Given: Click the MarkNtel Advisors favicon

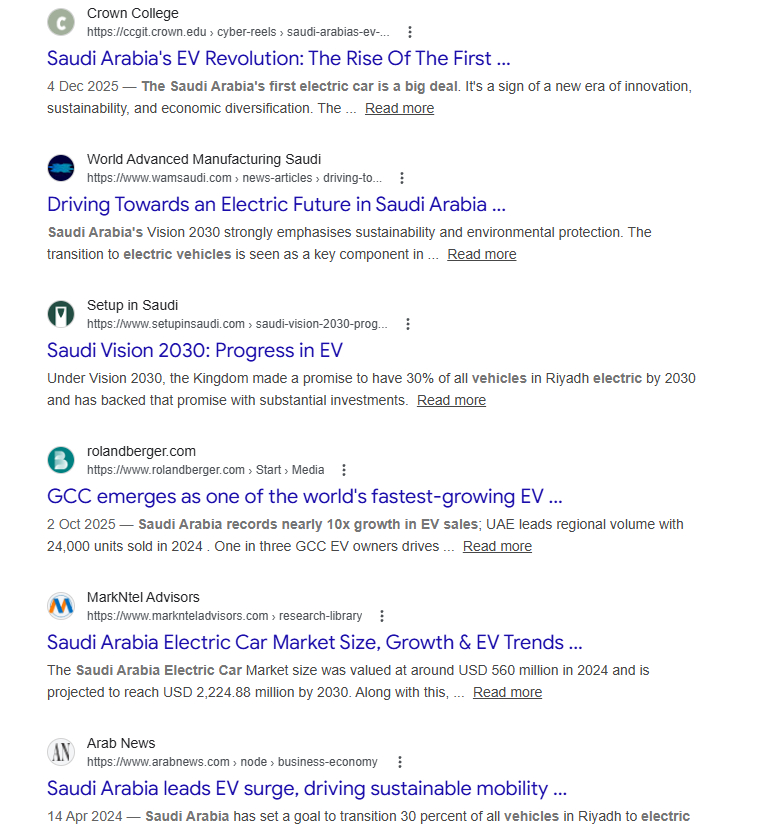Looking at the screenshot, I should pos(61,606).
